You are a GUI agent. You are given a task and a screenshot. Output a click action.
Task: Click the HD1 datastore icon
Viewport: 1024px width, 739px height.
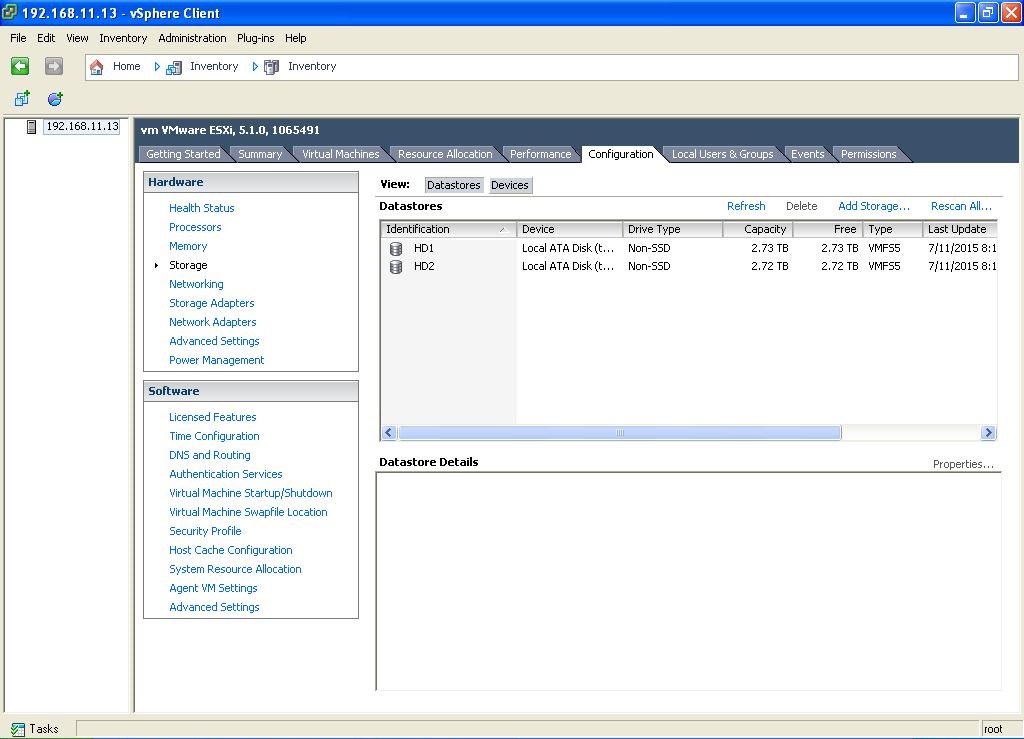(x=396, y=248)
